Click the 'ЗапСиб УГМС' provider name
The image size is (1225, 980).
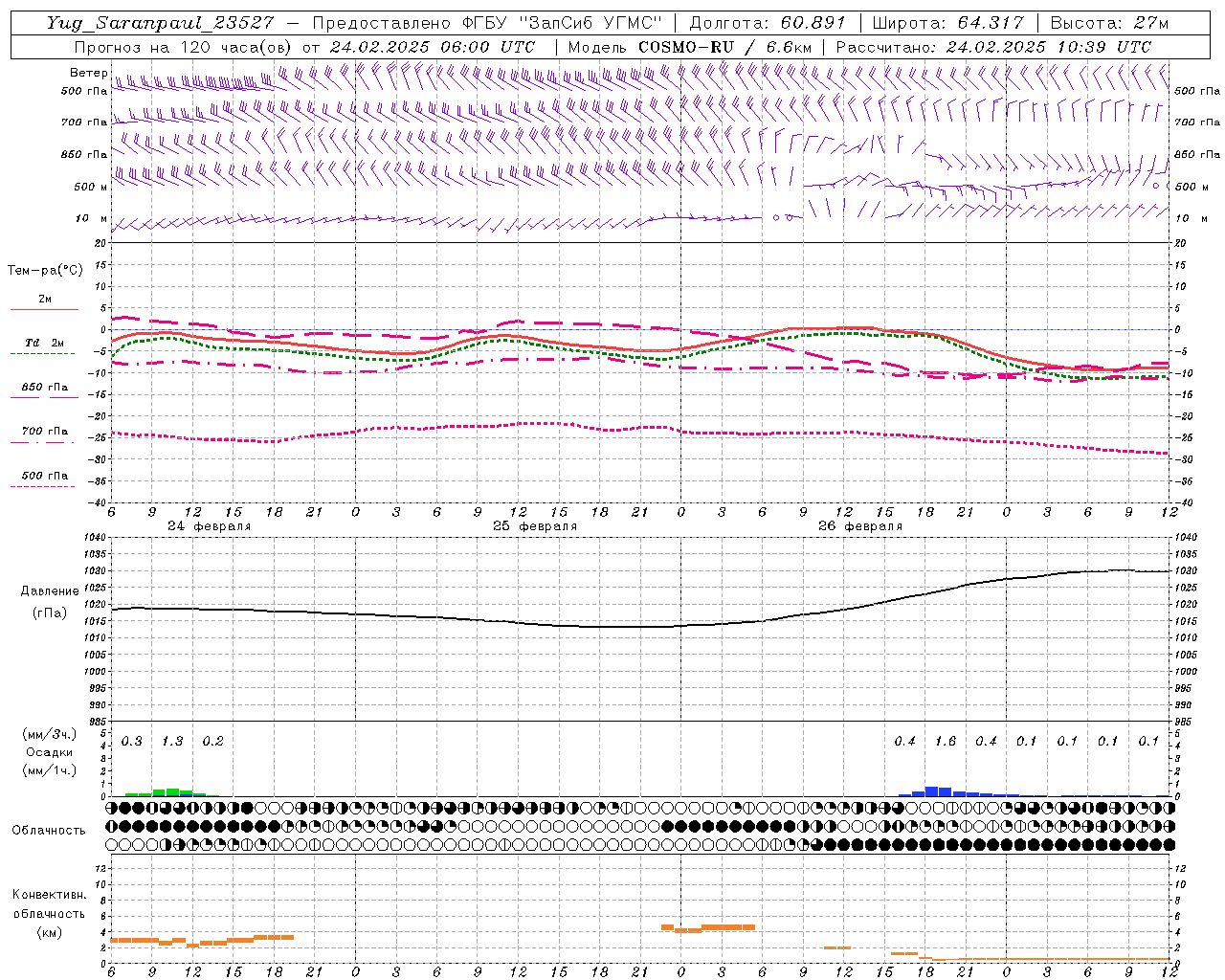coord(590,23)
